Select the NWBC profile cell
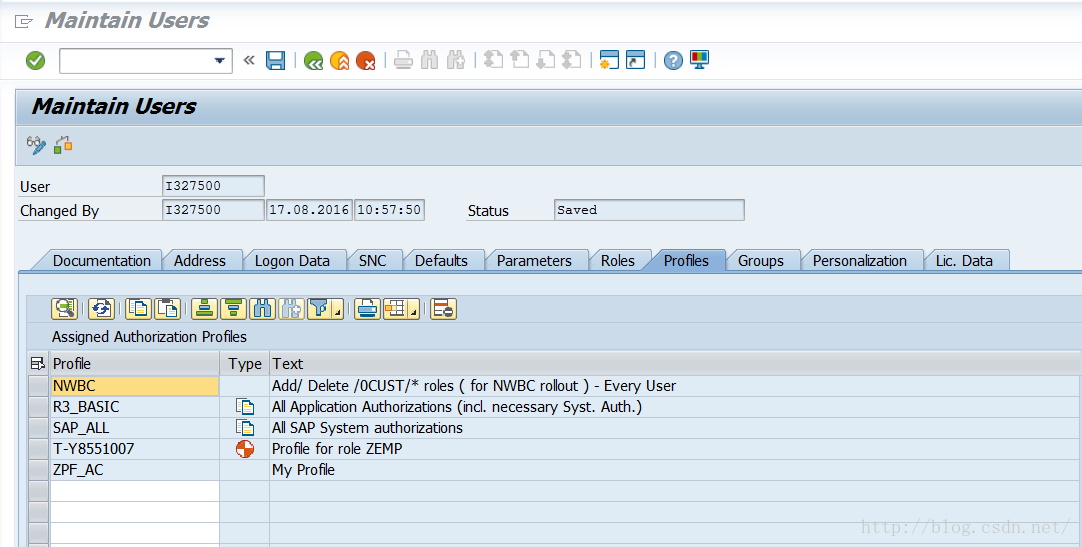Viewport: 1082px width, 547px height. tap(135, 386)
